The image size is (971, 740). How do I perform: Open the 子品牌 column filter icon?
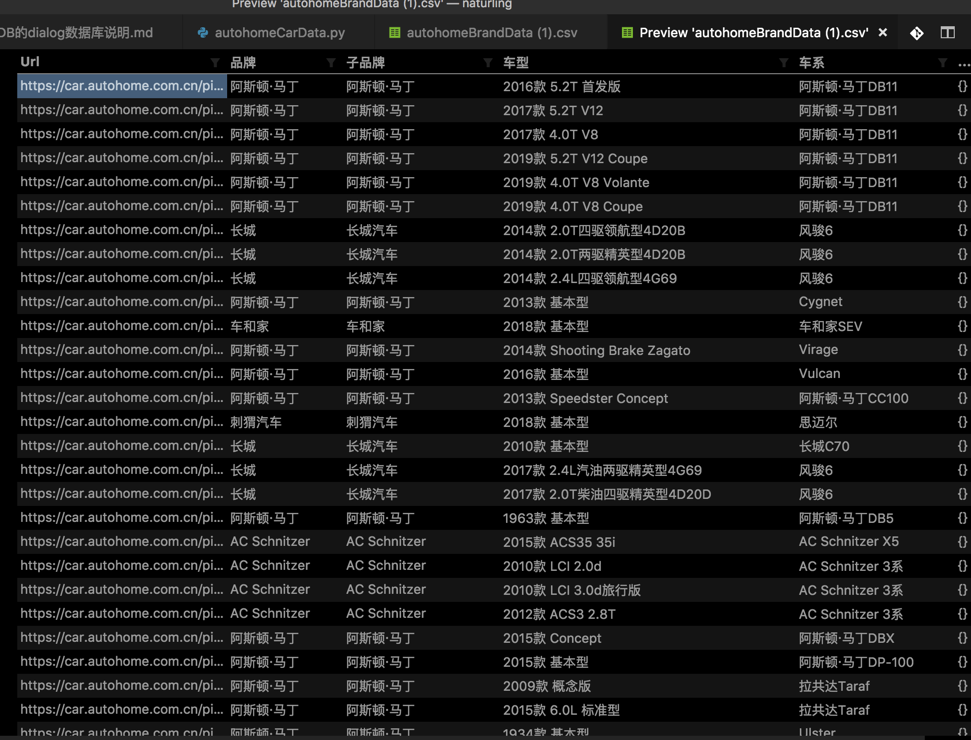pos(488,63)
